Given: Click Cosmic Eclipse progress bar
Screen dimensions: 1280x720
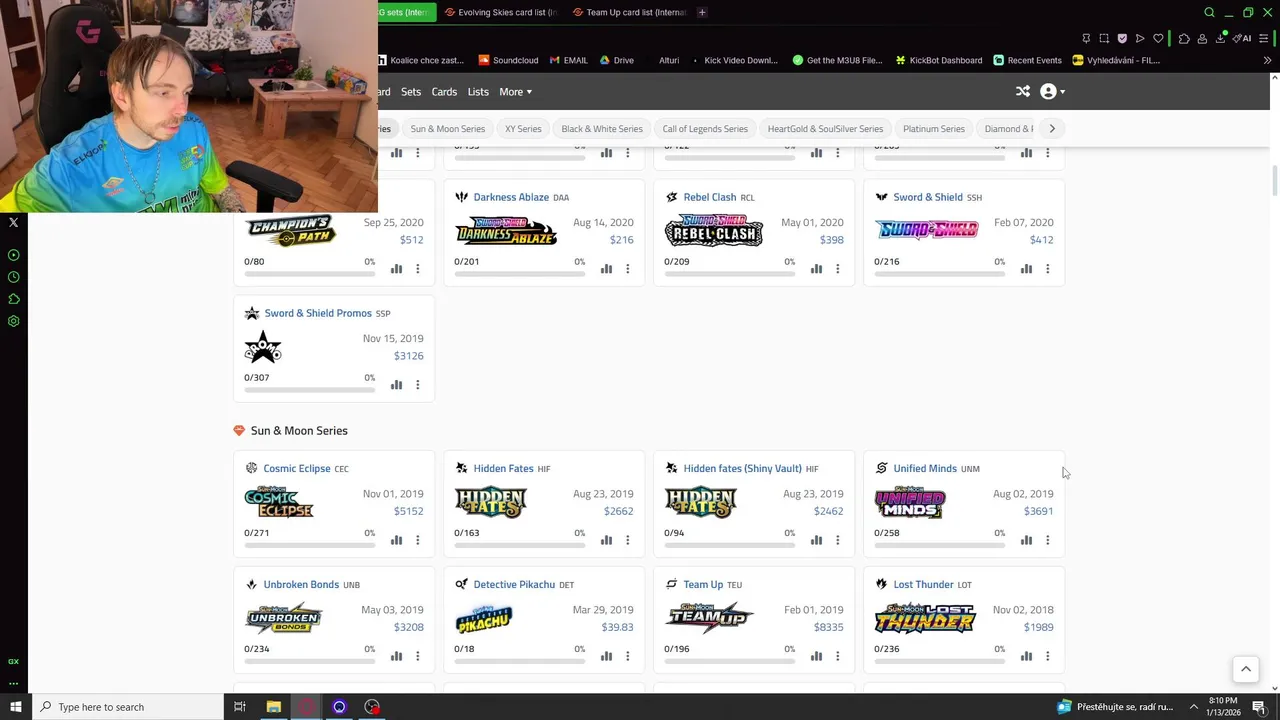Looking at the screenshot, I should tap(308, 544).
